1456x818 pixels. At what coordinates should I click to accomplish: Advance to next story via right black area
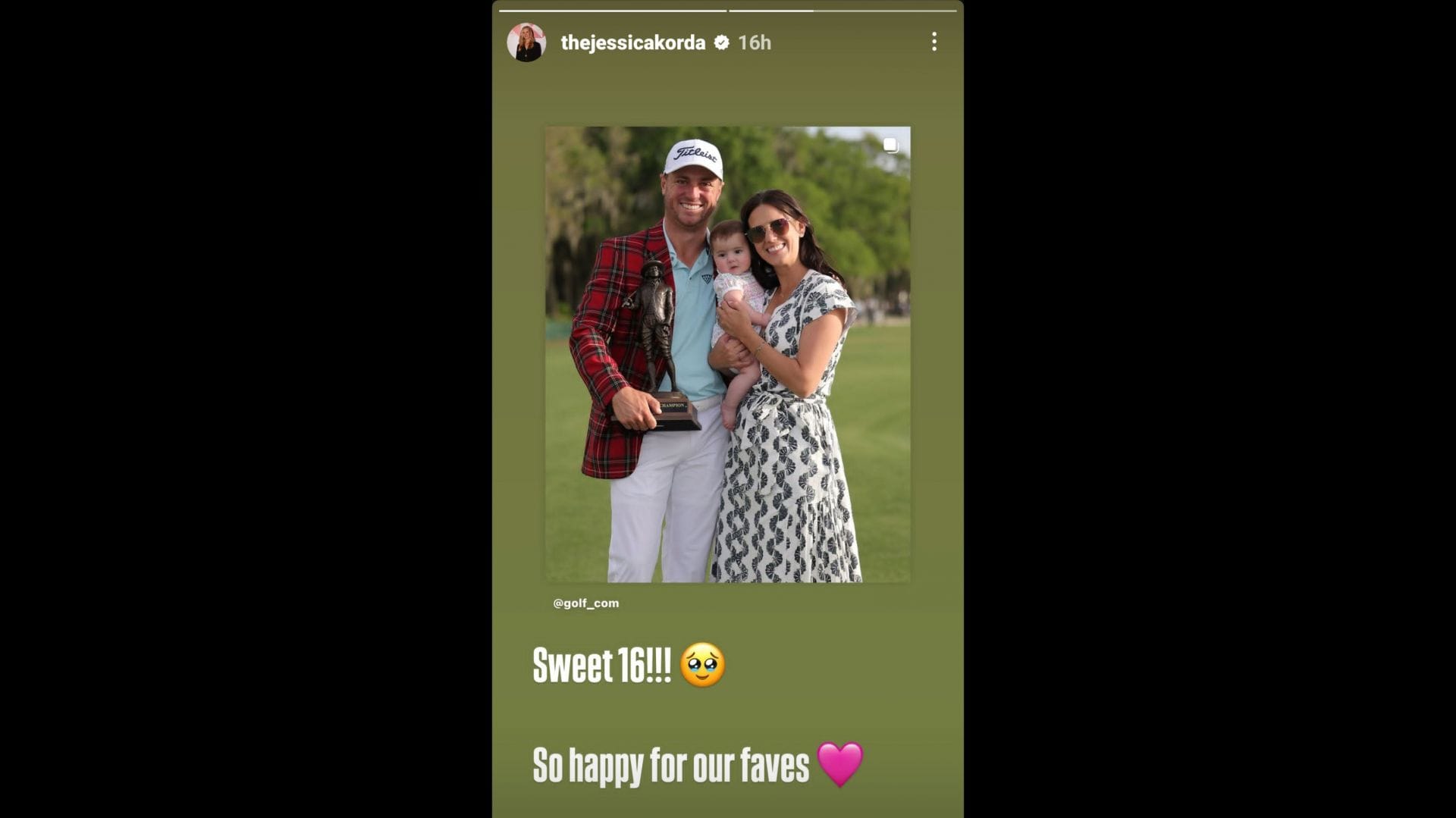point(1210,409)
